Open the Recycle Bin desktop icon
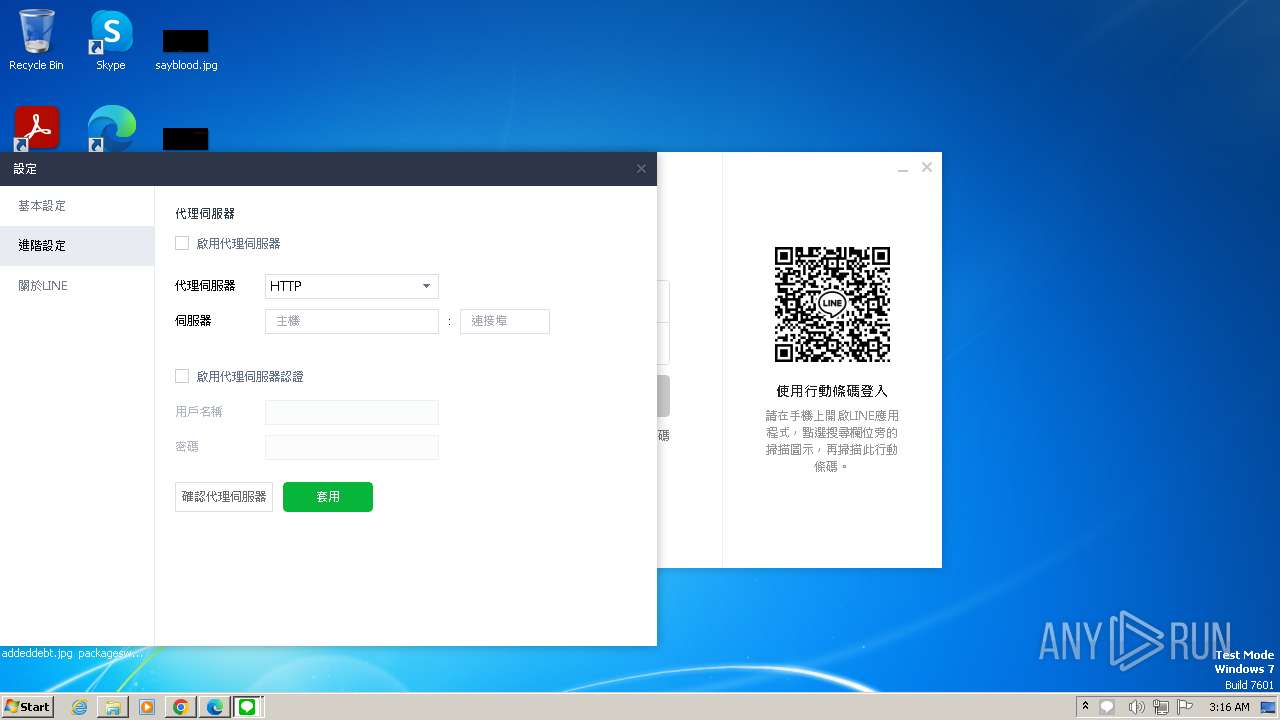Viewport: 1280px width, 720px height. click(x=36, y=40)
